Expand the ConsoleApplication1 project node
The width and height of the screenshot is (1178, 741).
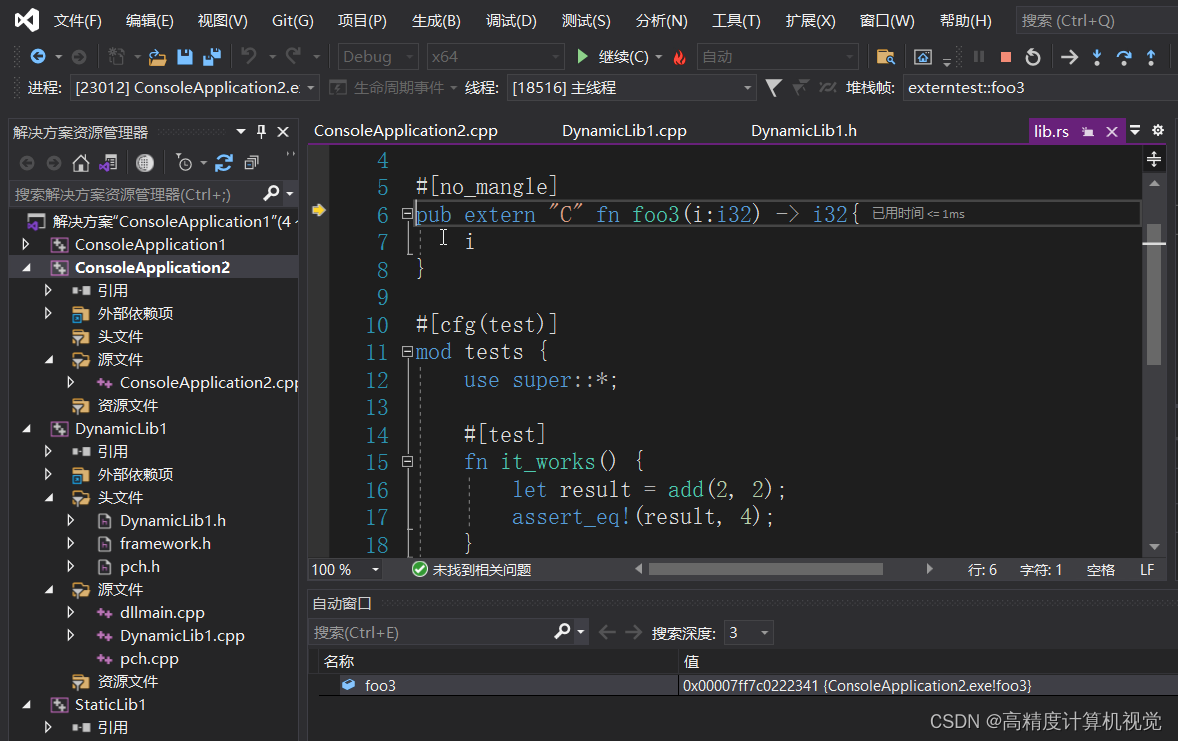[x=26, y=244]
